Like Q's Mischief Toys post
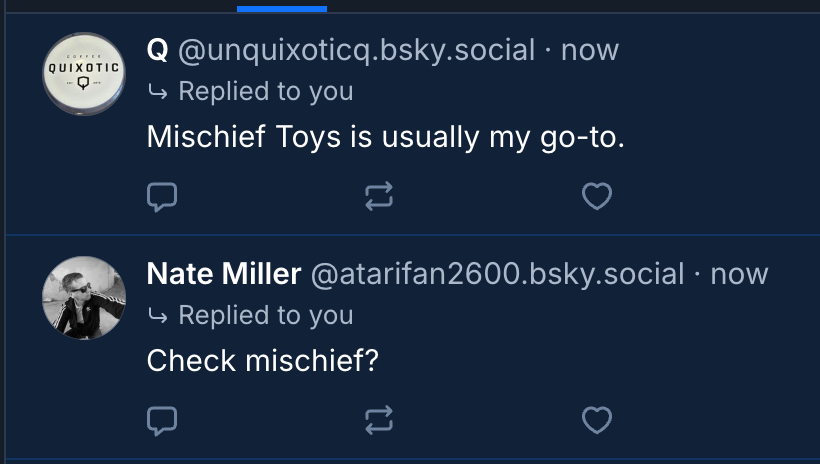820x464 pixels. click(x=597, y=197)
